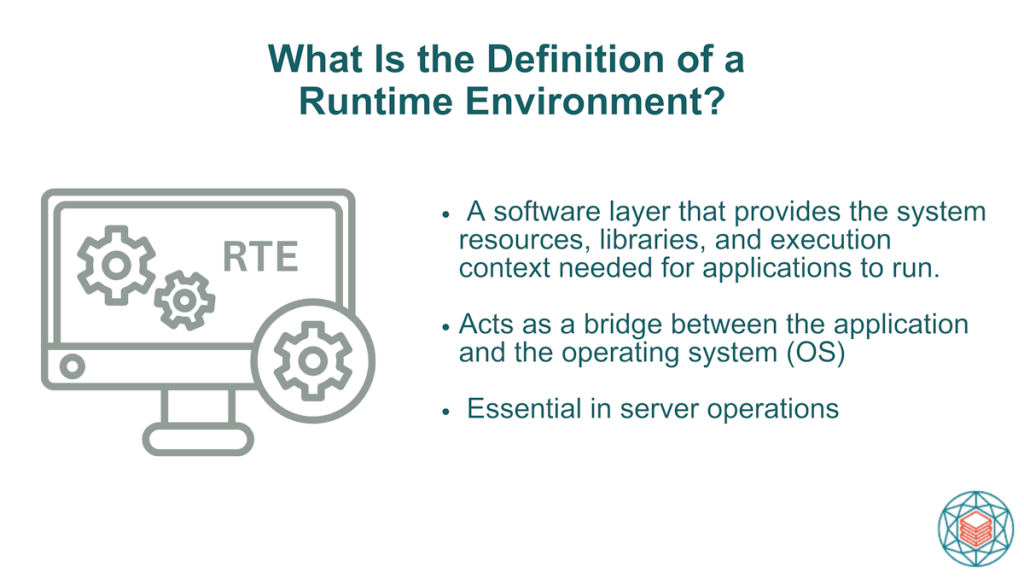Select the 'Runtime Environment?' heading text
This screenshot has height=579, width=1024.
coord(510,103)
